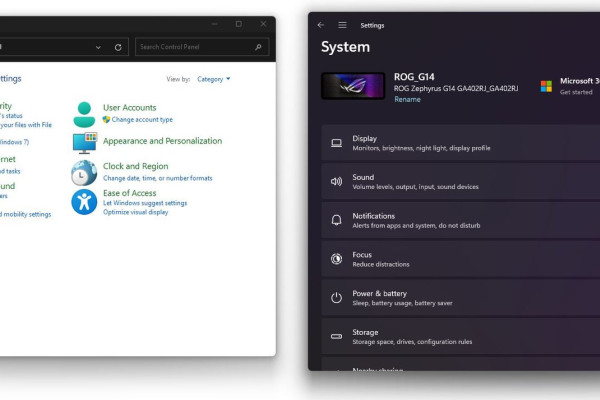Click the ROG Zephyrus G14 model text
This screenshot has height=400, width=600.
click(x=456, y=88)
